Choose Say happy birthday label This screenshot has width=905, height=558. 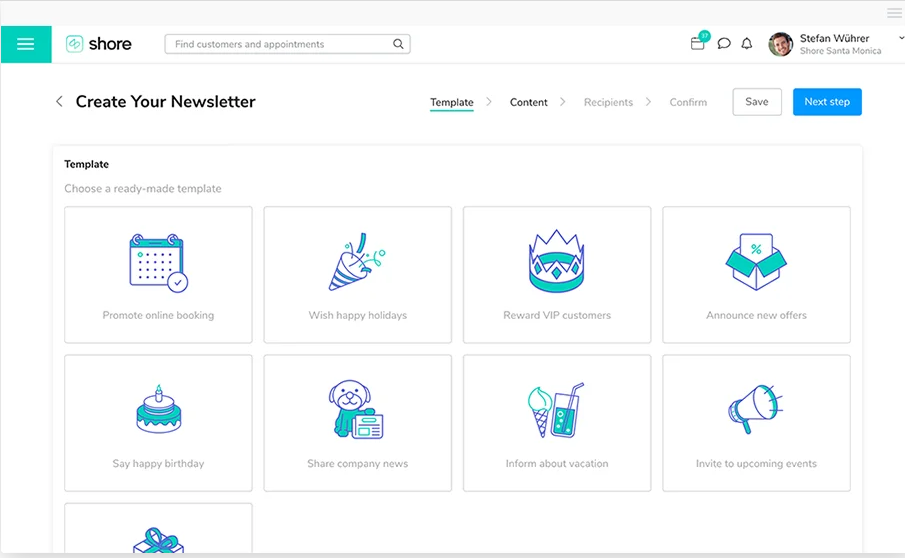[x=158, y=463]
